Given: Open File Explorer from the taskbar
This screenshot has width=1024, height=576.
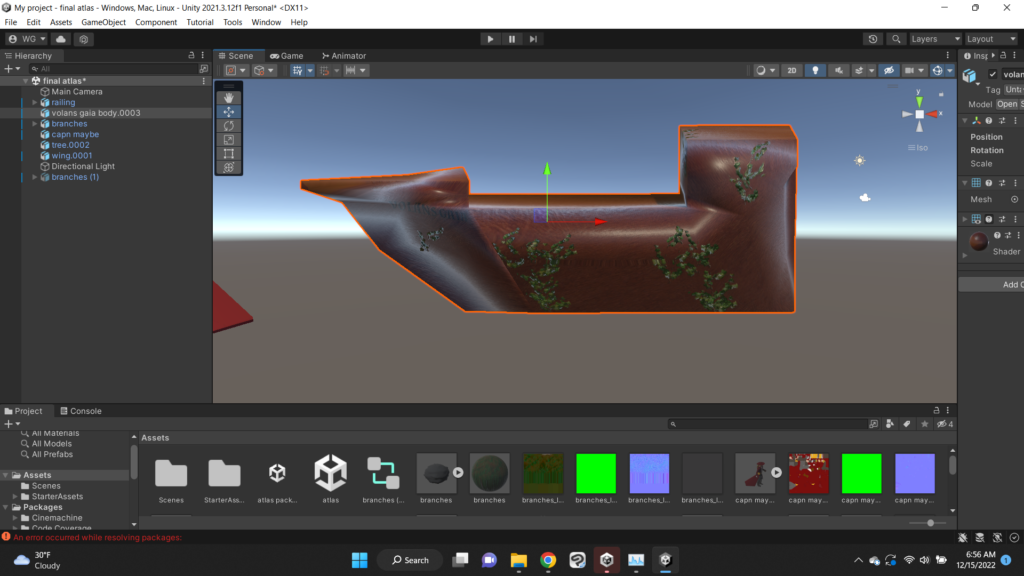Looking at the screenshot, I should pyautogui.click(x=519, y=560).
